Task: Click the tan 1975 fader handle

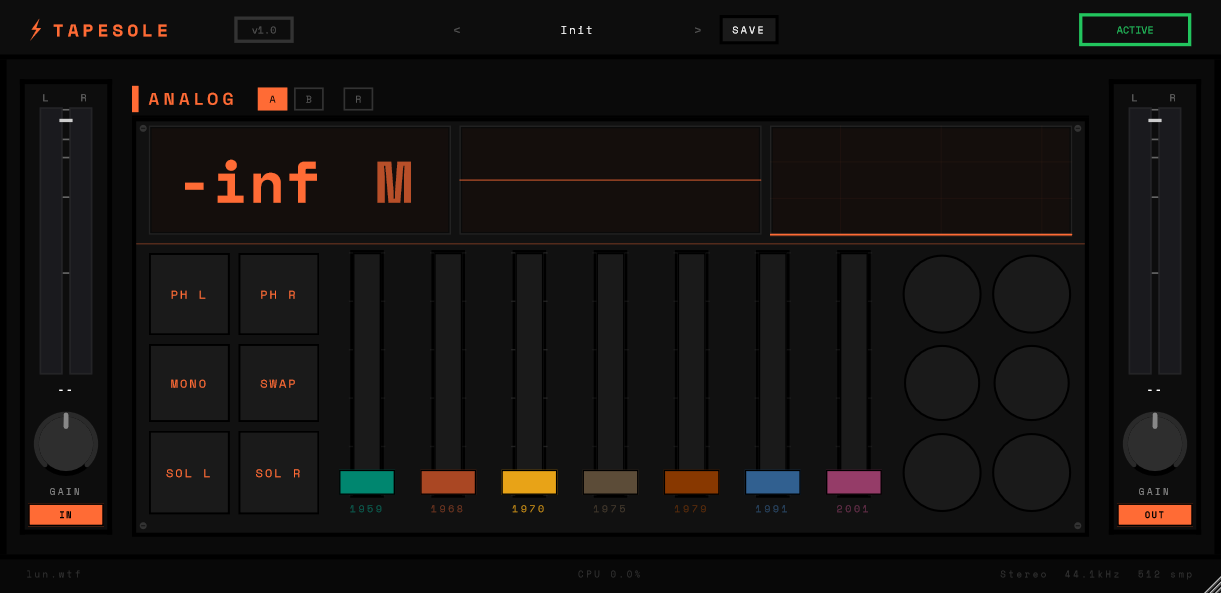Action: 610,482
